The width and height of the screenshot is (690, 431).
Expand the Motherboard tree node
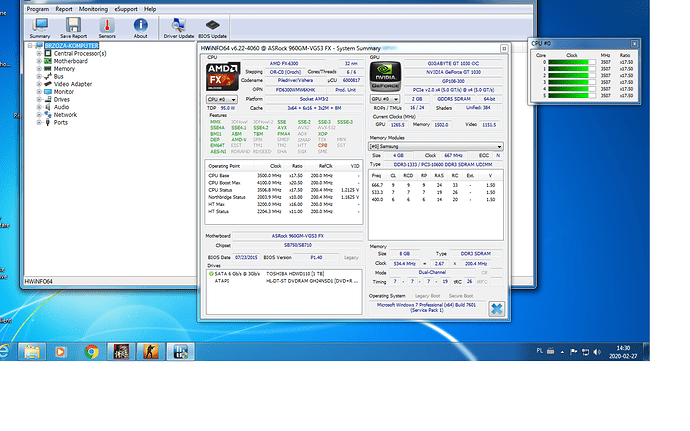pos(39,61)
